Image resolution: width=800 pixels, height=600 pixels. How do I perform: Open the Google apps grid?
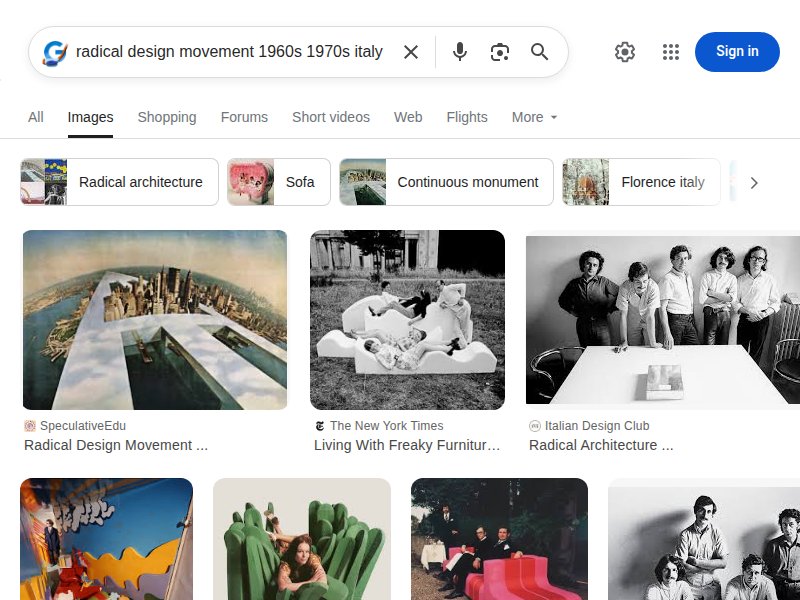click(x=670, y=51)
